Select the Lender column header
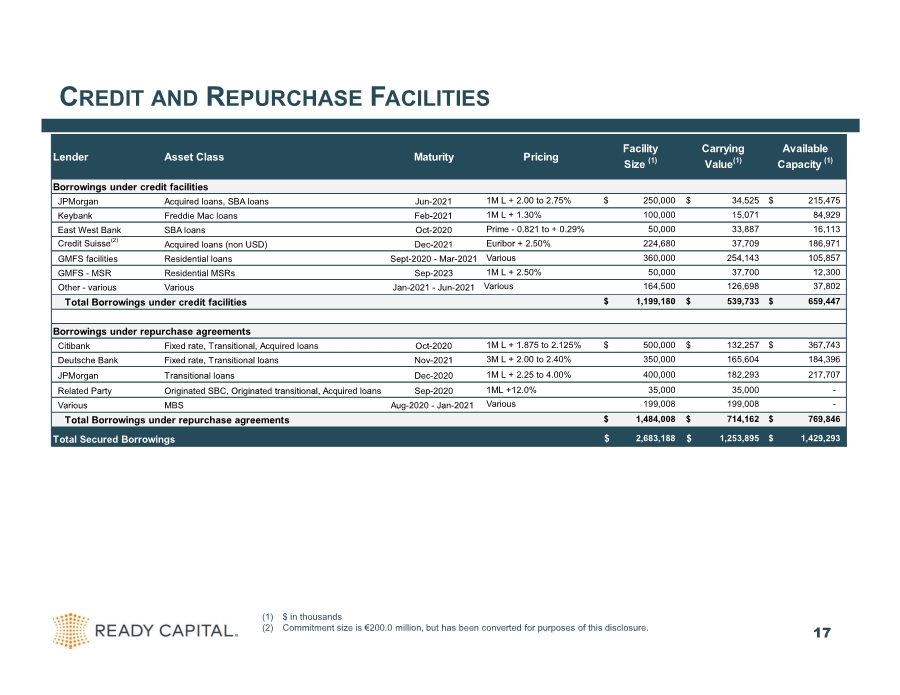Viewport: 900px width, 695px height. point(71,157)
